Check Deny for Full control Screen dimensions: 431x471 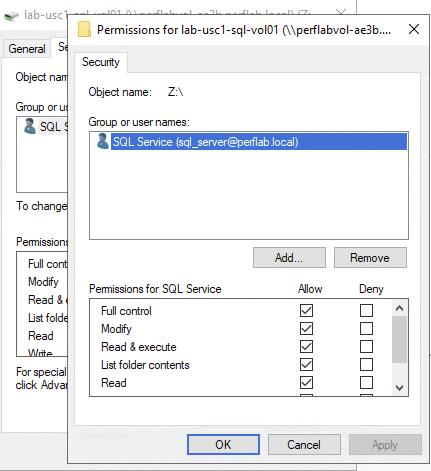coord(366,311)
